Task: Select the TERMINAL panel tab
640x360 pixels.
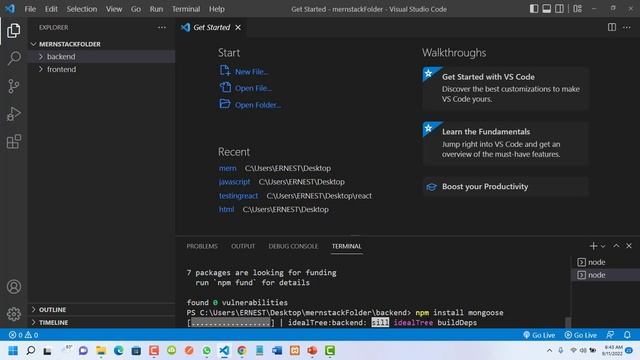Action: click(x=347, y=246)
